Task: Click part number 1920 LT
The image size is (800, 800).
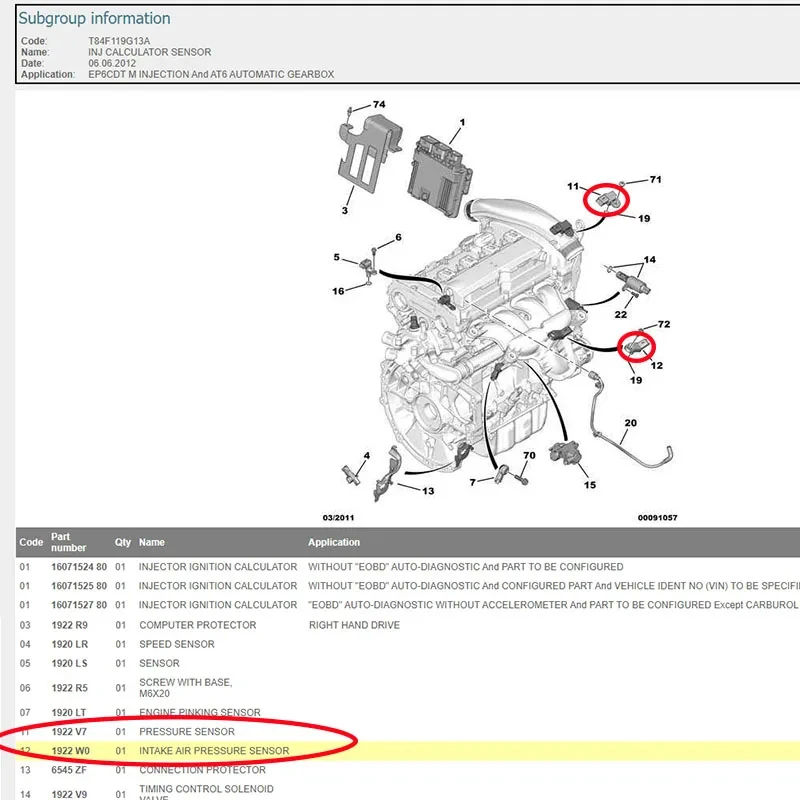Action: coord(68,712)
